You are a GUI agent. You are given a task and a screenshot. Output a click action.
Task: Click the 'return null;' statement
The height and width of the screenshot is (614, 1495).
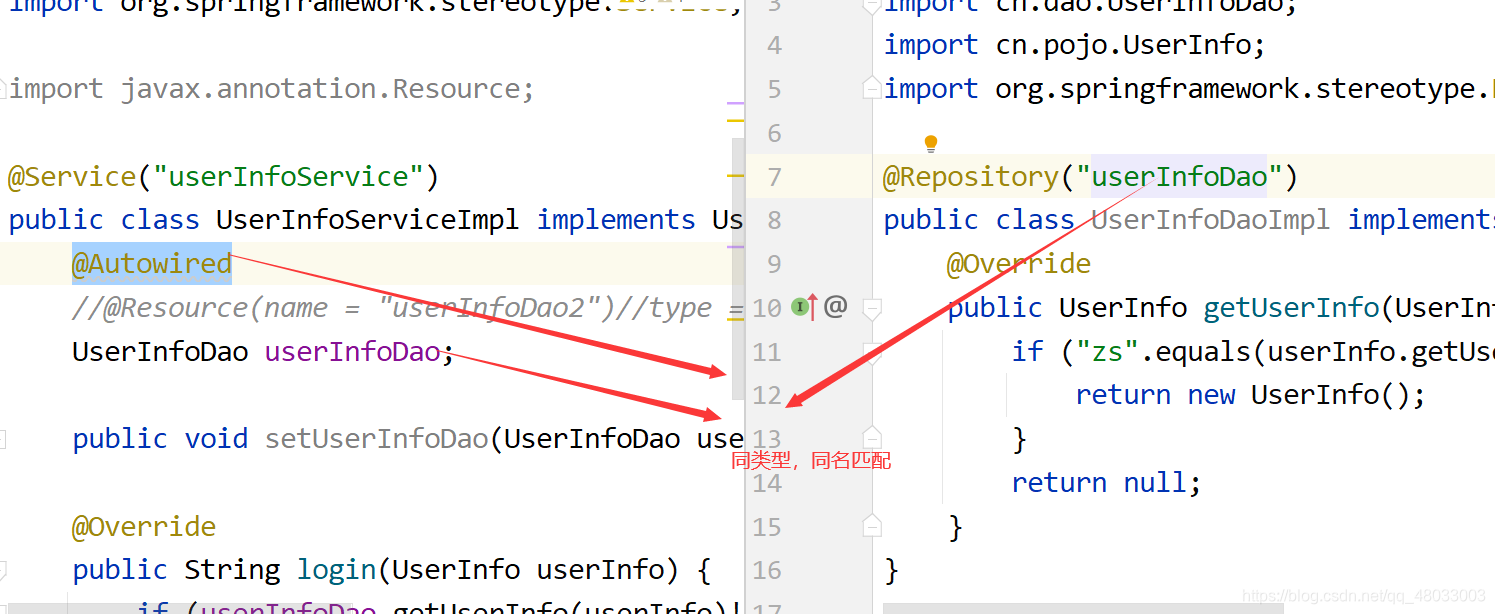click(x=1106, y=483)
